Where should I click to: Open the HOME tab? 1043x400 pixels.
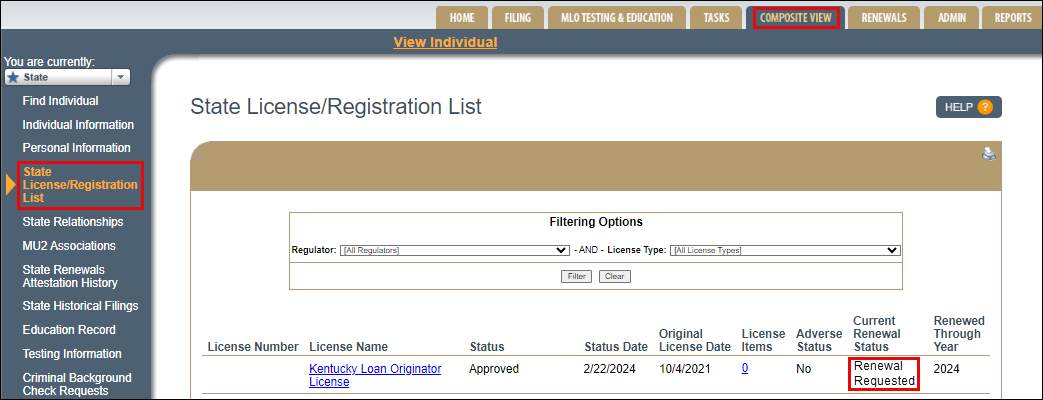(462, 18)
